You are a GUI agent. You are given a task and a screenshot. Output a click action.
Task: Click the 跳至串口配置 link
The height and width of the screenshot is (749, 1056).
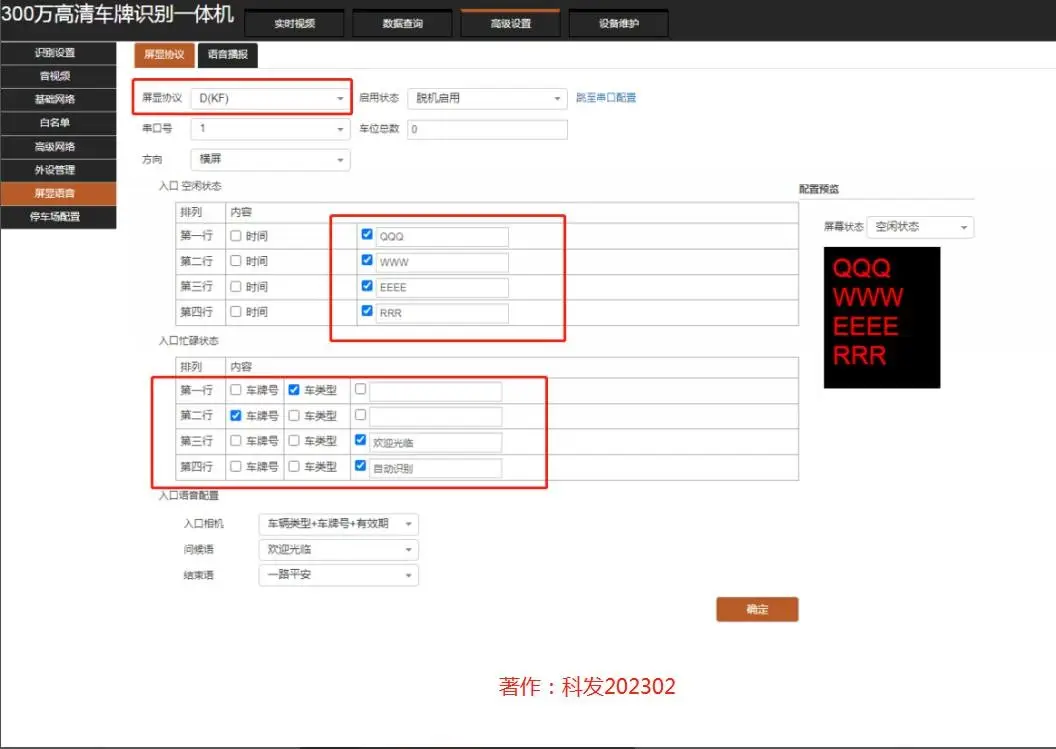607,98
